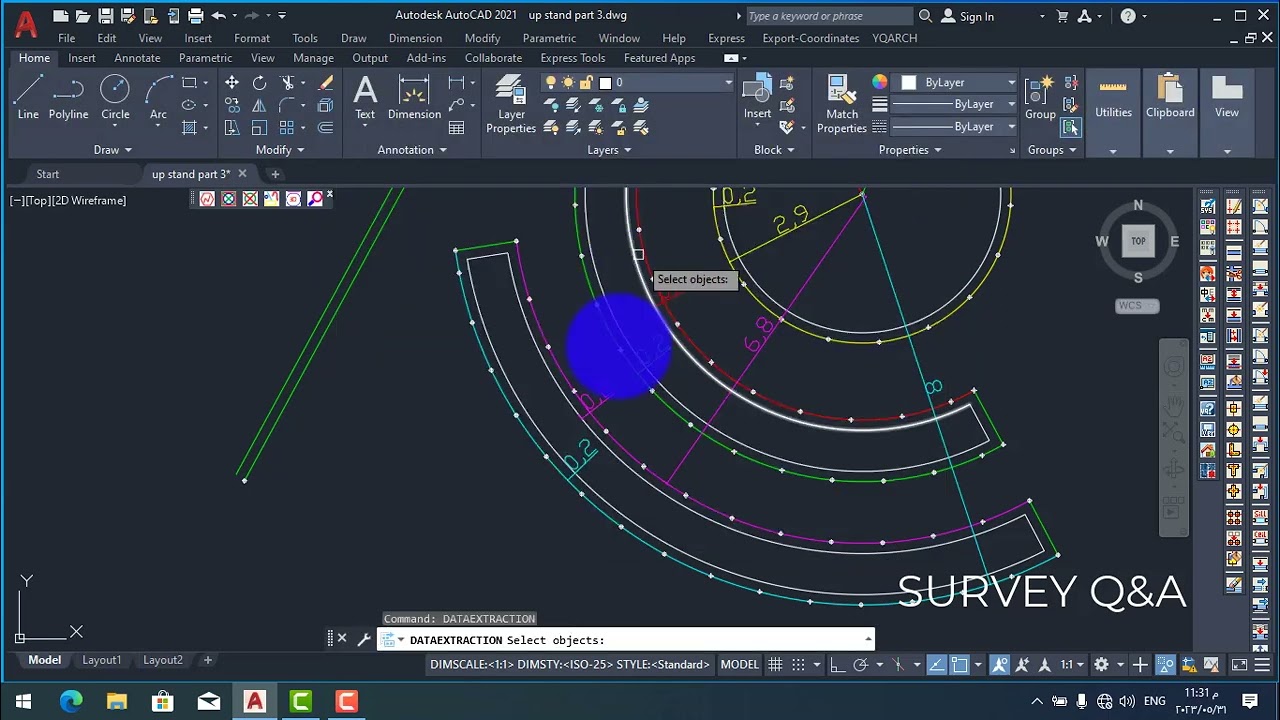
Task: Click the WCS coordinate system button
Action: 1137,306
